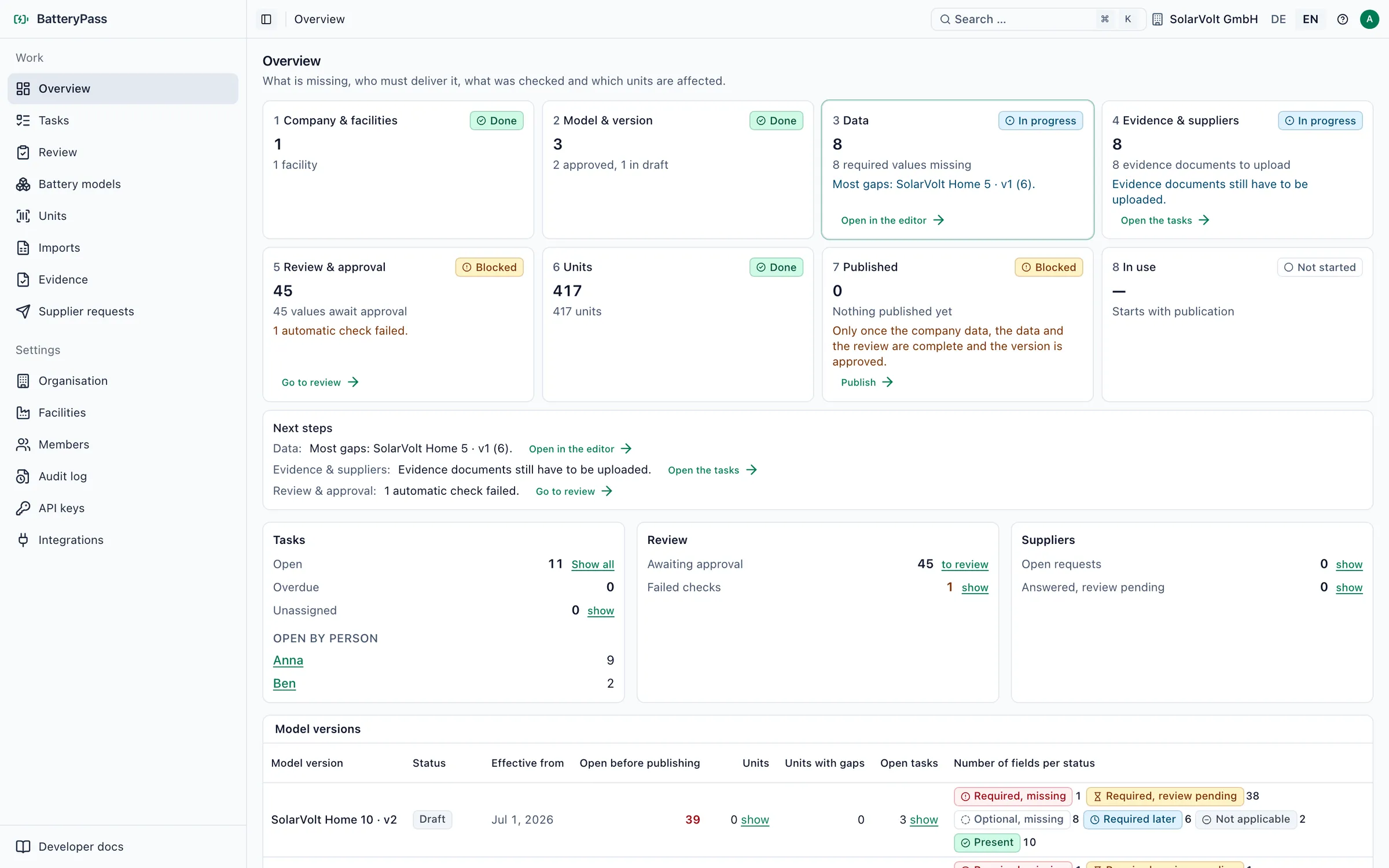Screen dimensions: 1389x868
Task: Open the help circle icon
Action: (1343, 19)
